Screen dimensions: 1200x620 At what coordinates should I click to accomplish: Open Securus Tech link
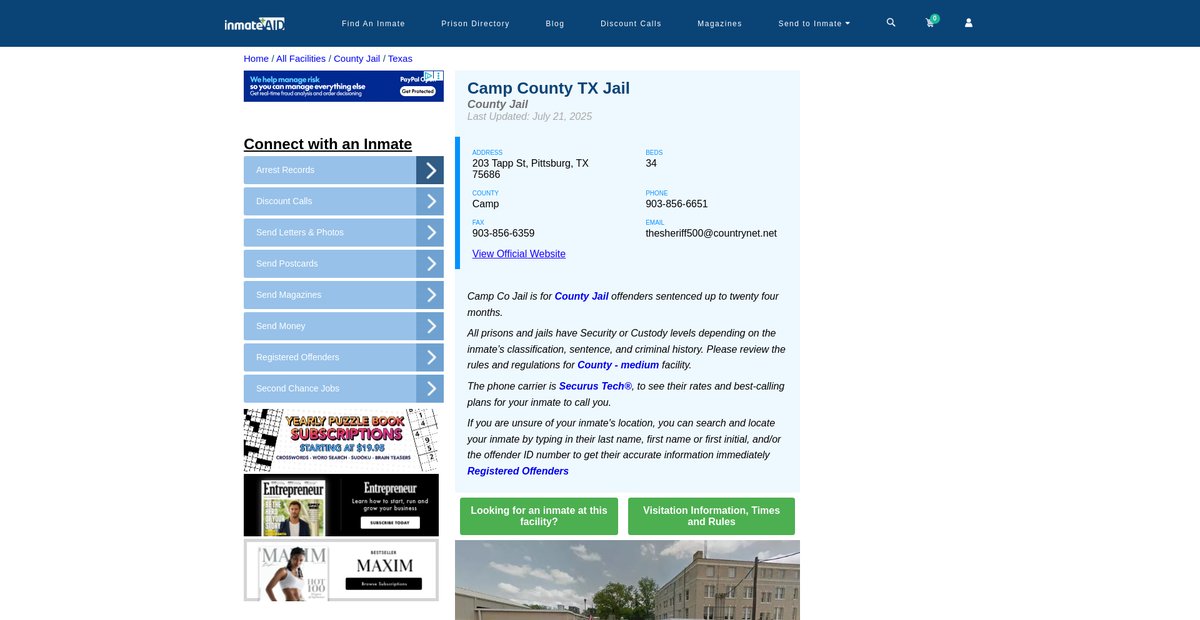(595, 386)
